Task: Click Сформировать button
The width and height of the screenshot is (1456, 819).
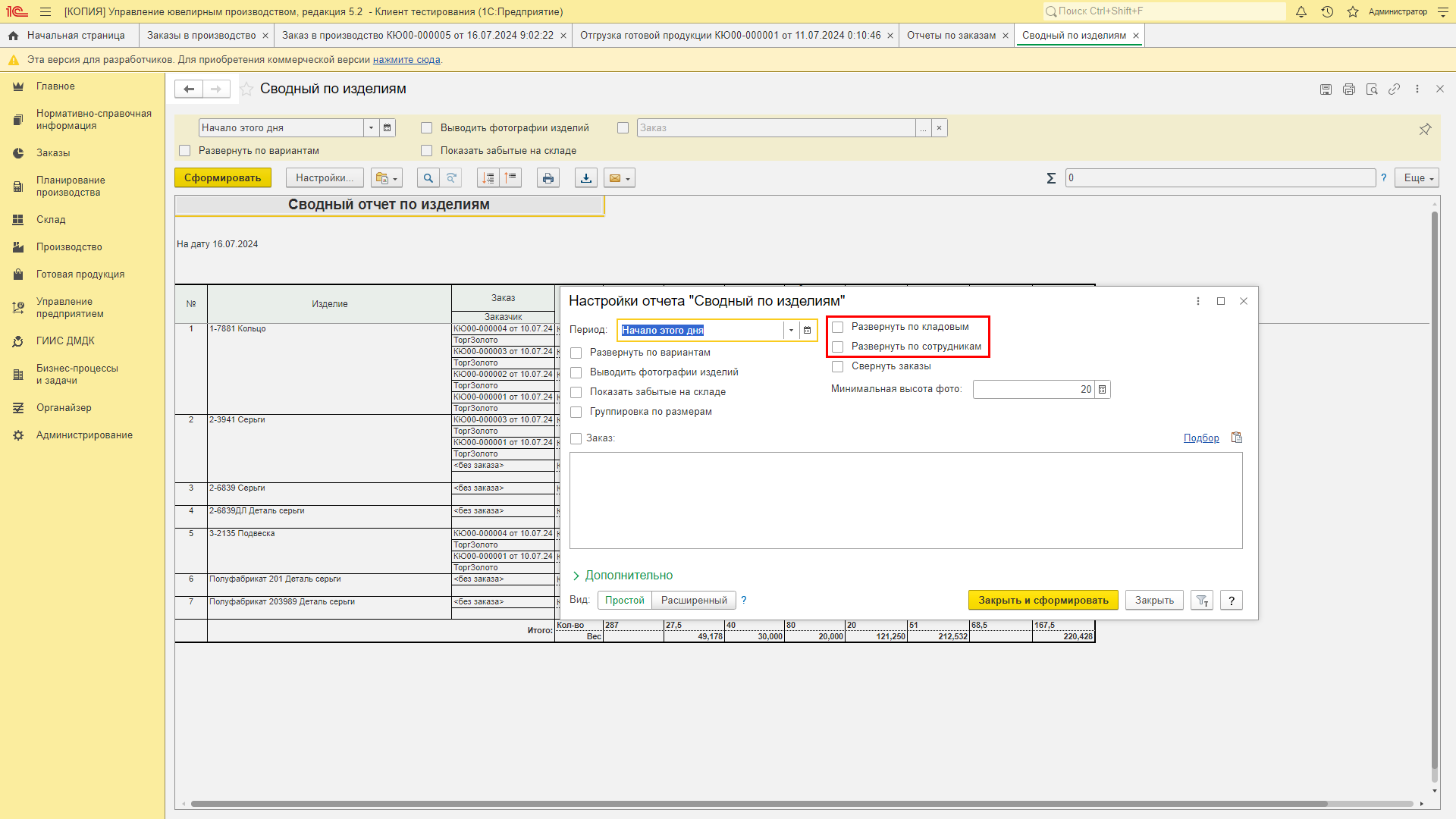Action: click(222, 178)
